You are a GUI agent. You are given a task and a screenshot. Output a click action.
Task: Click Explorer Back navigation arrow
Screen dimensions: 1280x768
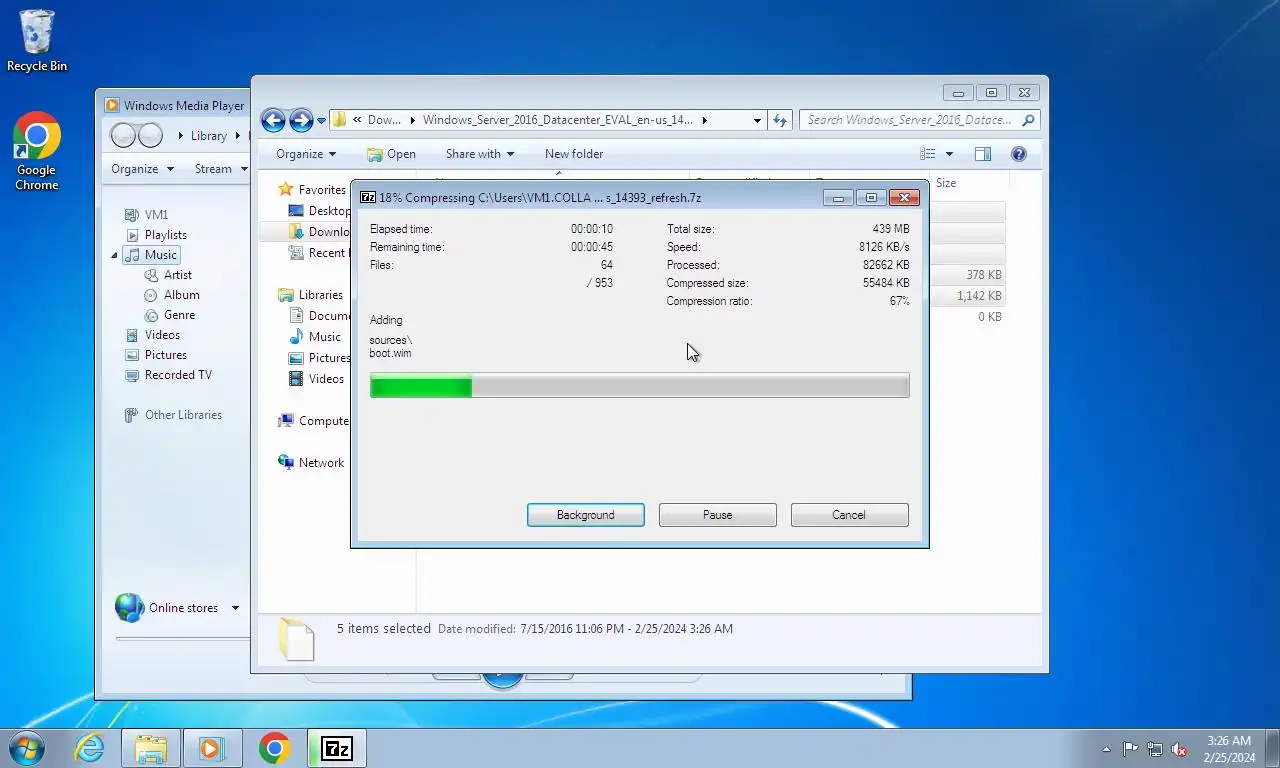(273, 120)
